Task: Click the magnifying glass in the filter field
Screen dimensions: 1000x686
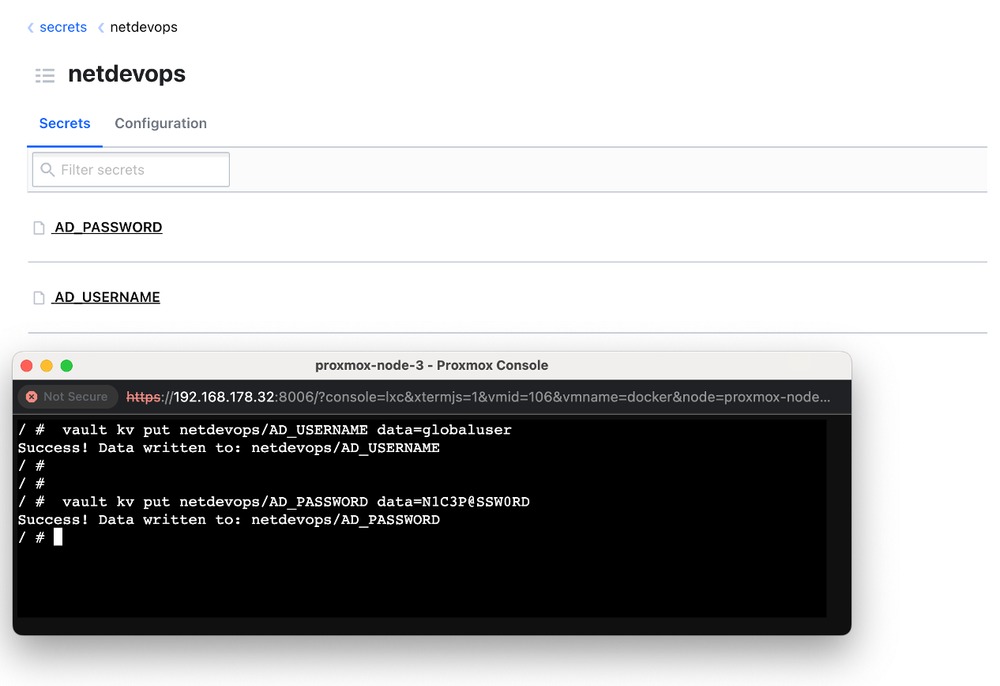Action: 48,169
